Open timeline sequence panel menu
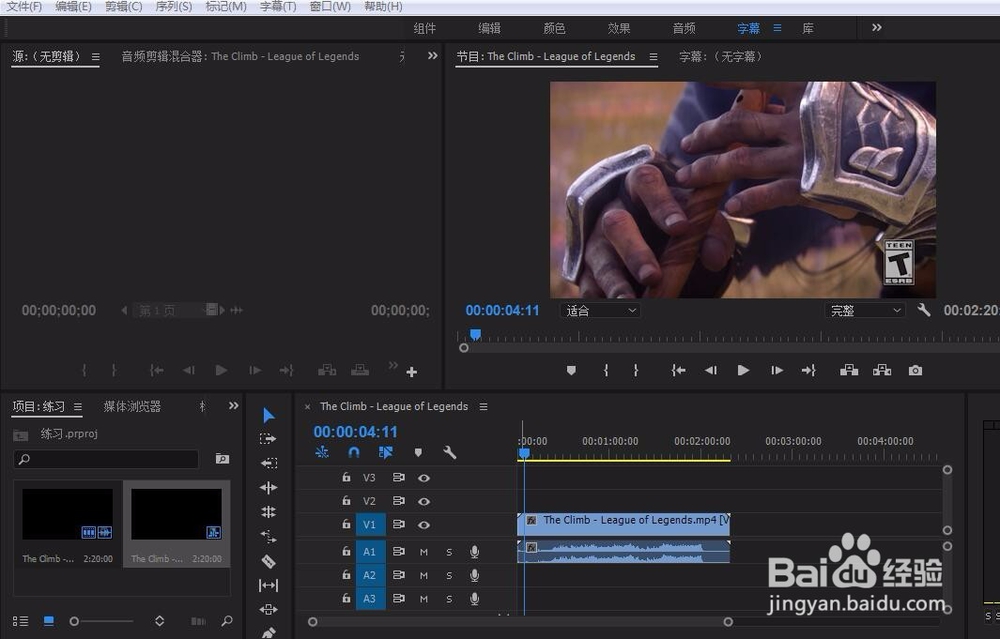 coord(483,407)
